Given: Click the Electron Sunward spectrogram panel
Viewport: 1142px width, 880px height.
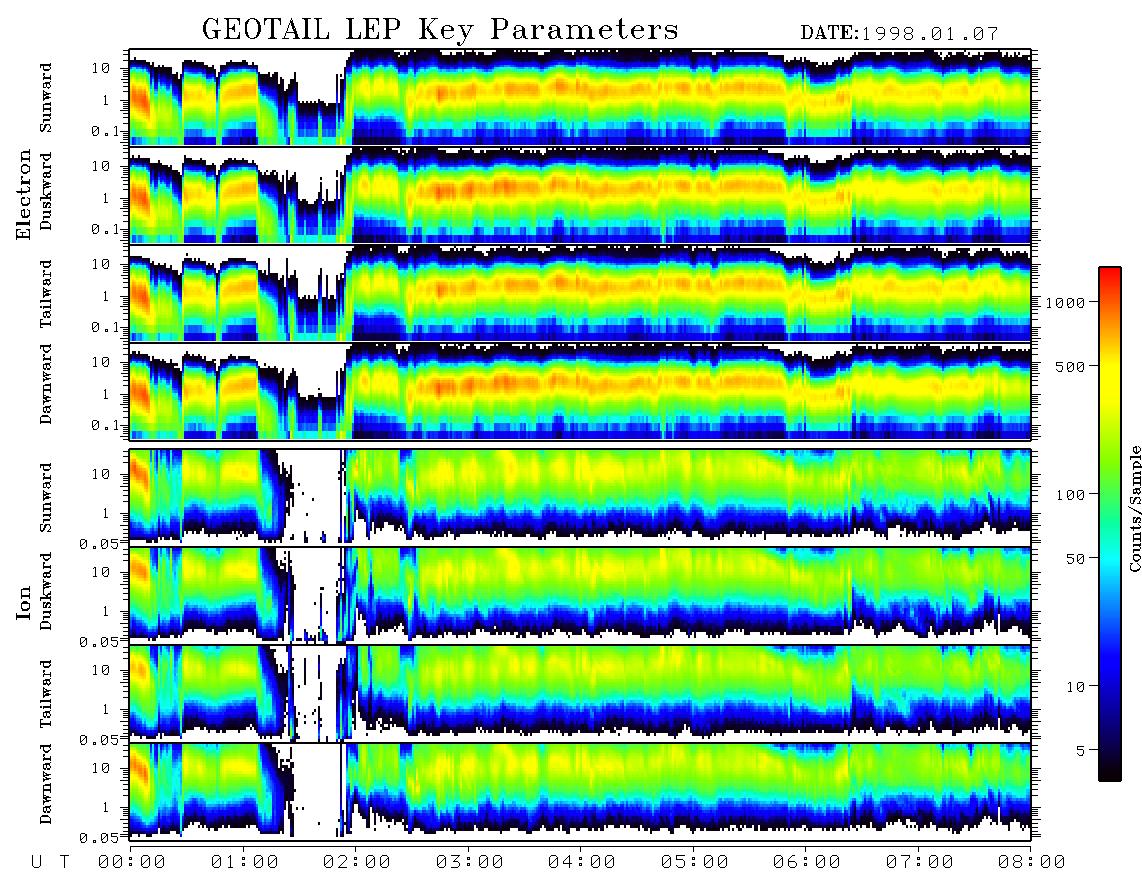Looking at the screenshot, I should pos(580,97).
